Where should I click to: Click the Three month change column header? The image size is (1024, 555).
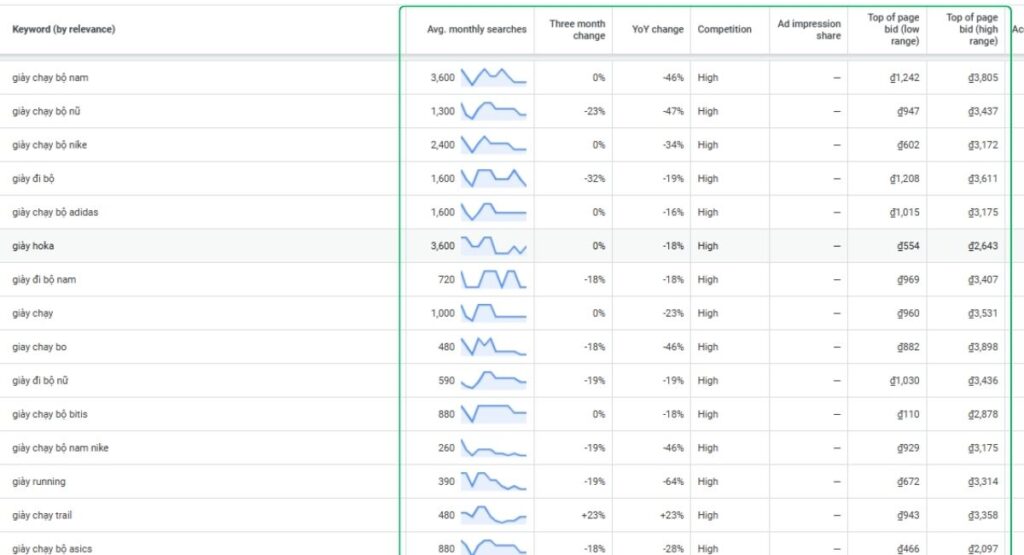[x=577, y=30]
